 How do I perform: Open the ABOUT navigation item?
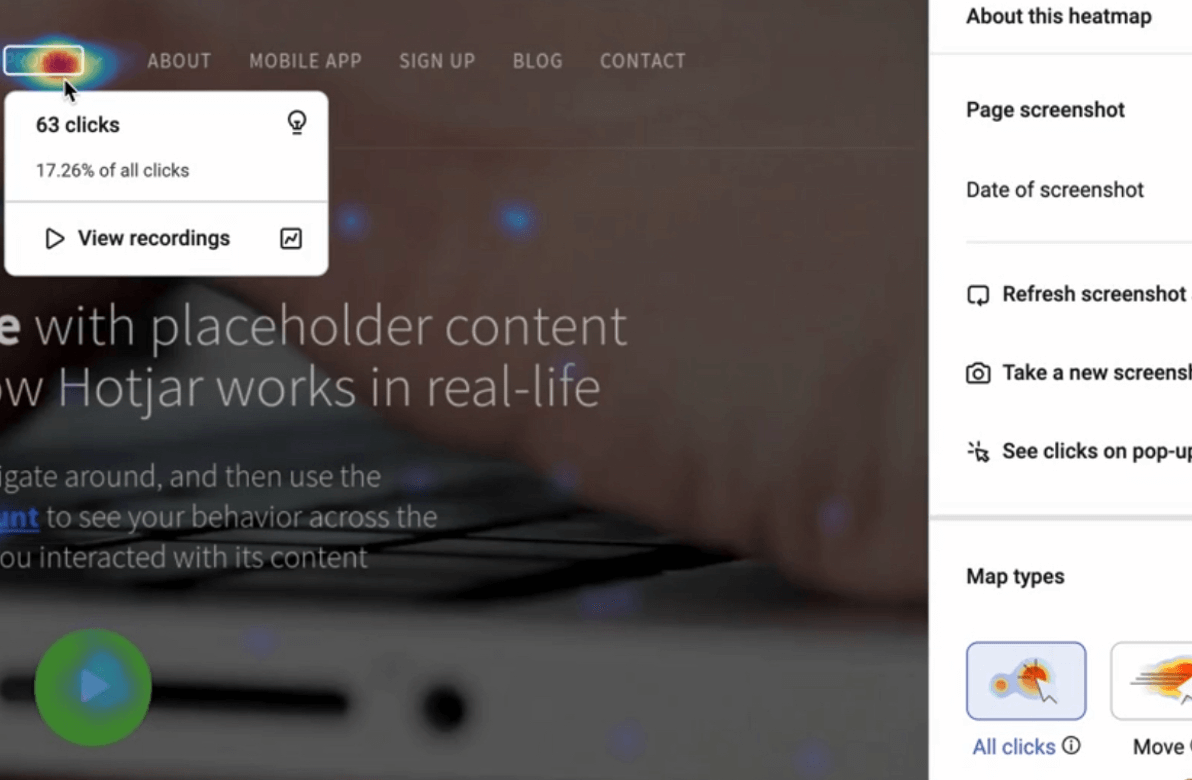tap(179, 61)
